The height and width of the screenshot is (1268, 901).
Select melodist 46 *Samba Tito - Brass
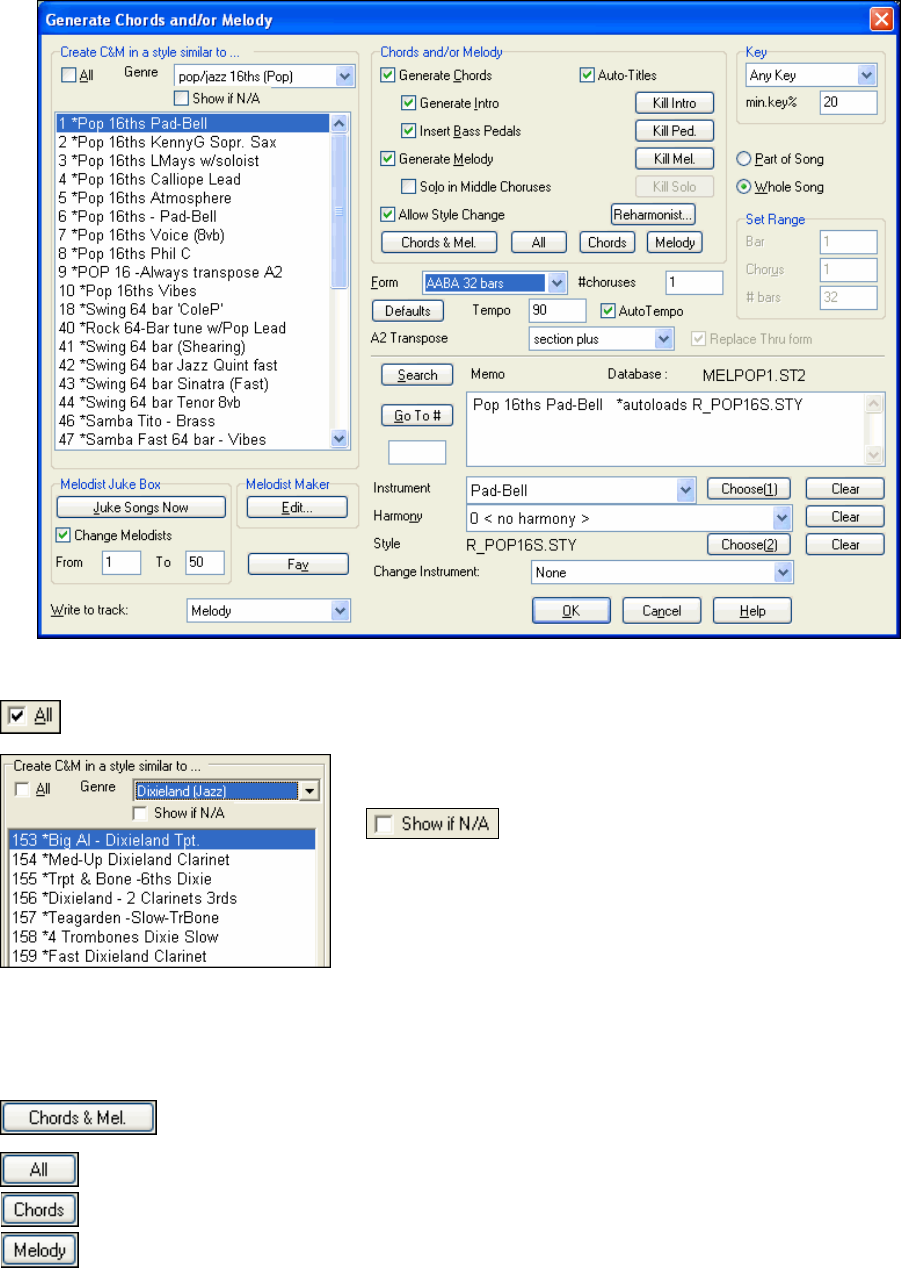192,421
